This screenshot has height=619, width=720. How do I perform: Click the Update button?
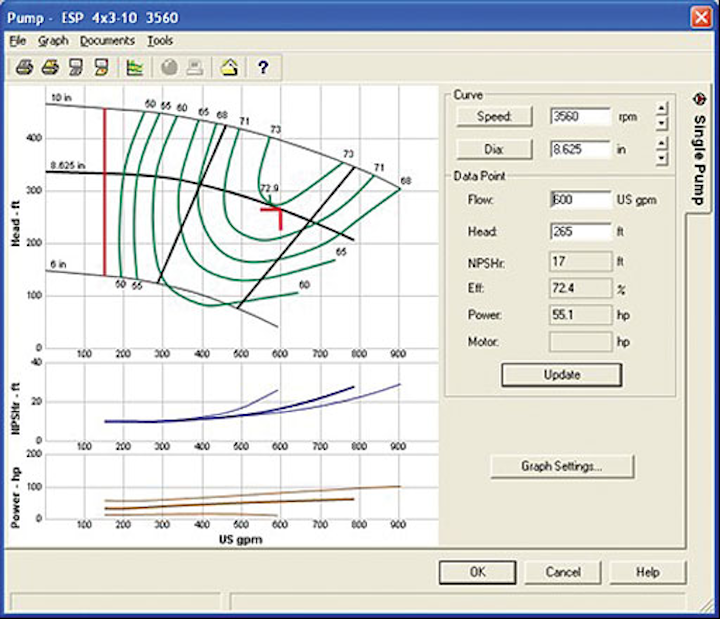click(562, 375)
